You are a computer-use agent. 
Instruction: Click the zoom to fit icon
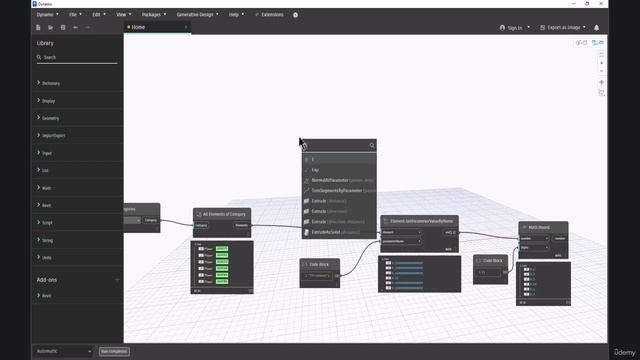point(601,54)
